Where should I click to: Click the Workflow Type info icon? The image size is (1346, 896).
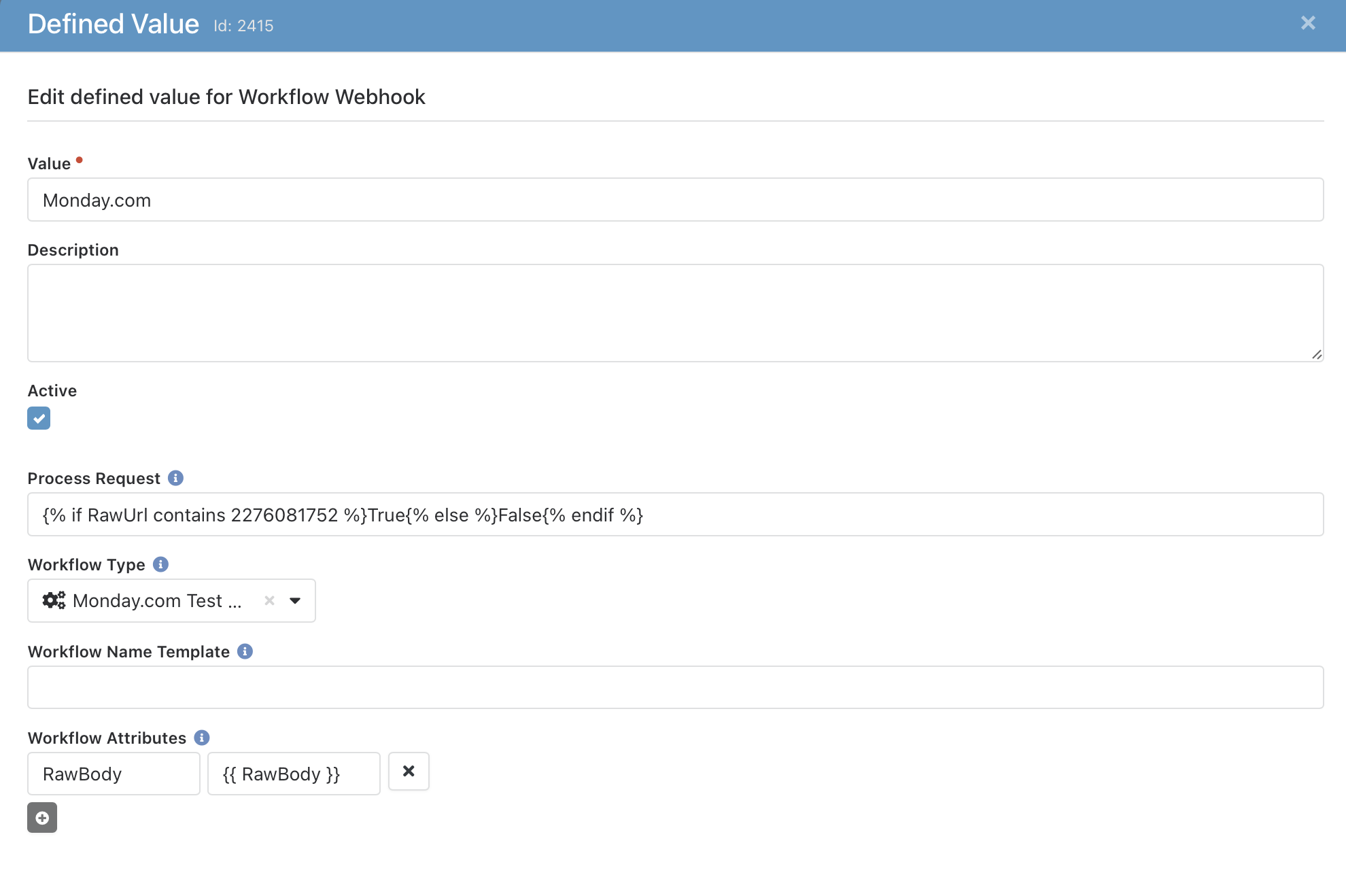pos(160,564)
